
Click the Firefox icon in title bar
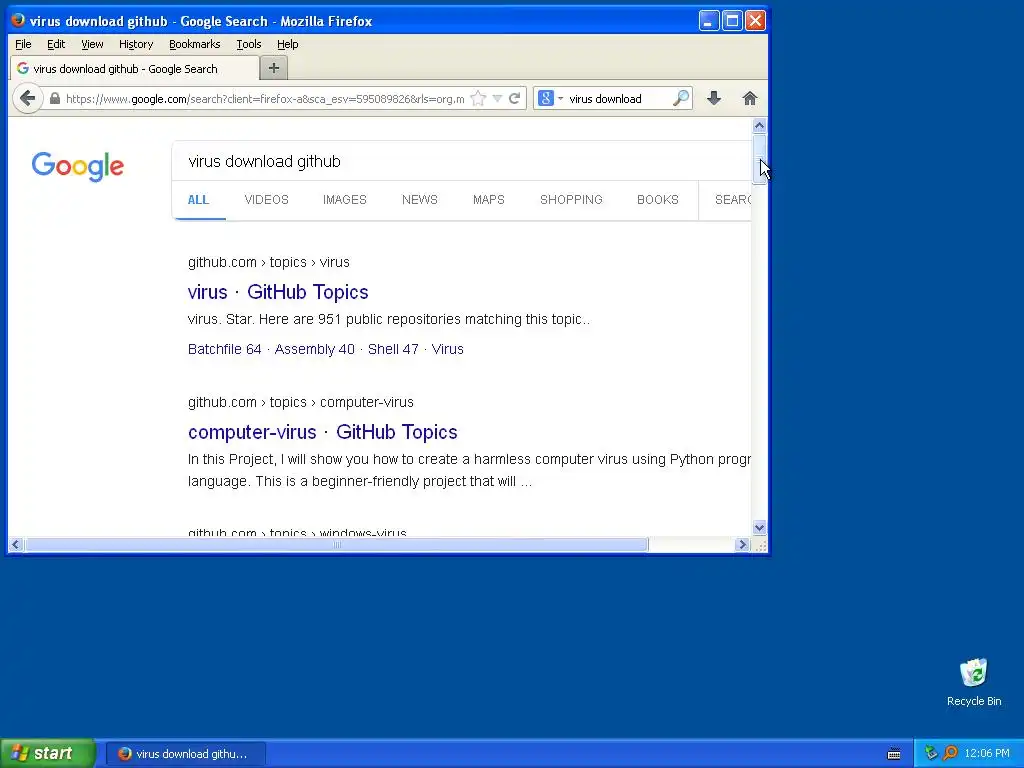(x=18, y=20)
